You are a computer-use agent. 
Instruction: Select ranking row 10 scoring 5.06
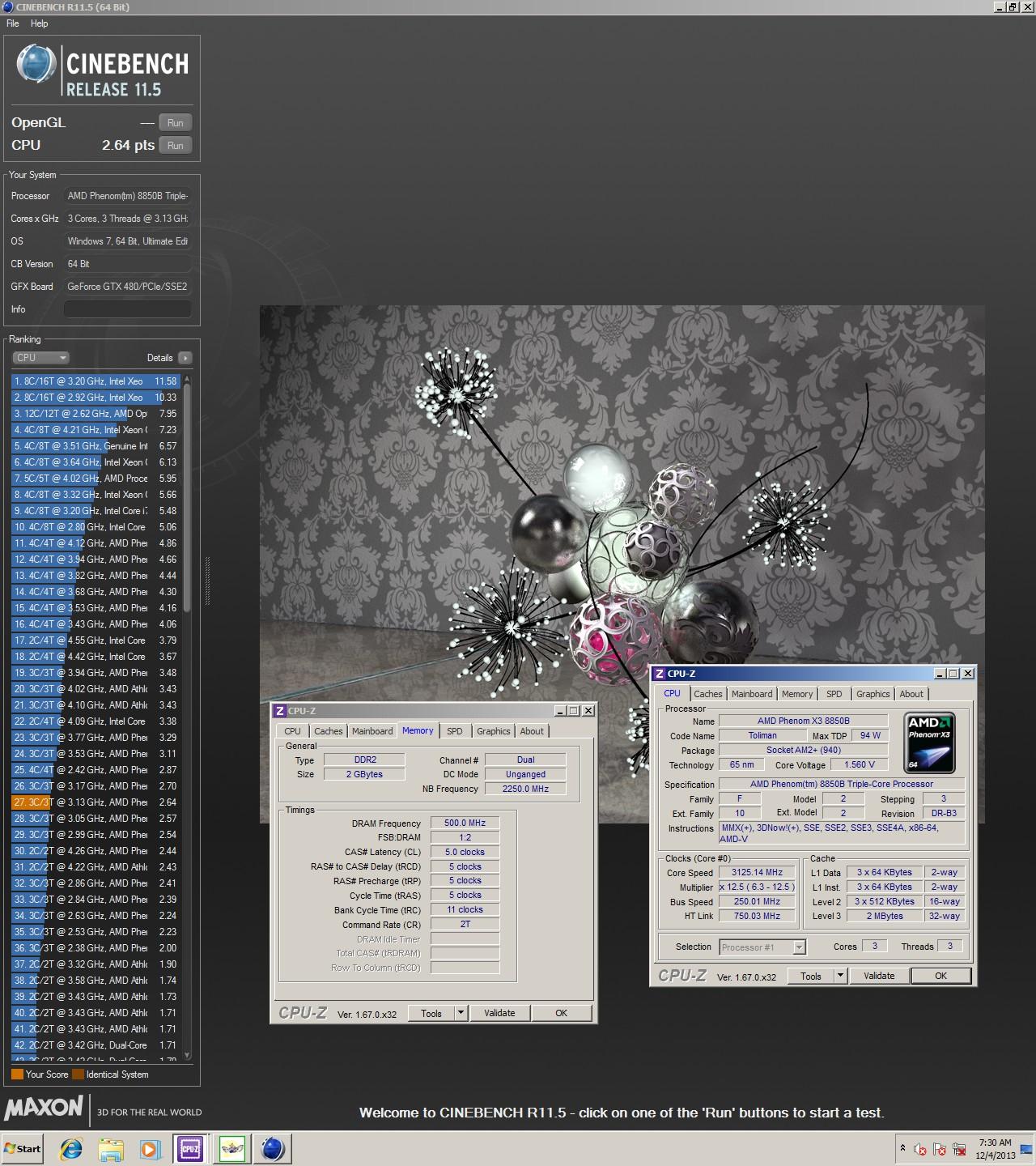click(96, 527)
